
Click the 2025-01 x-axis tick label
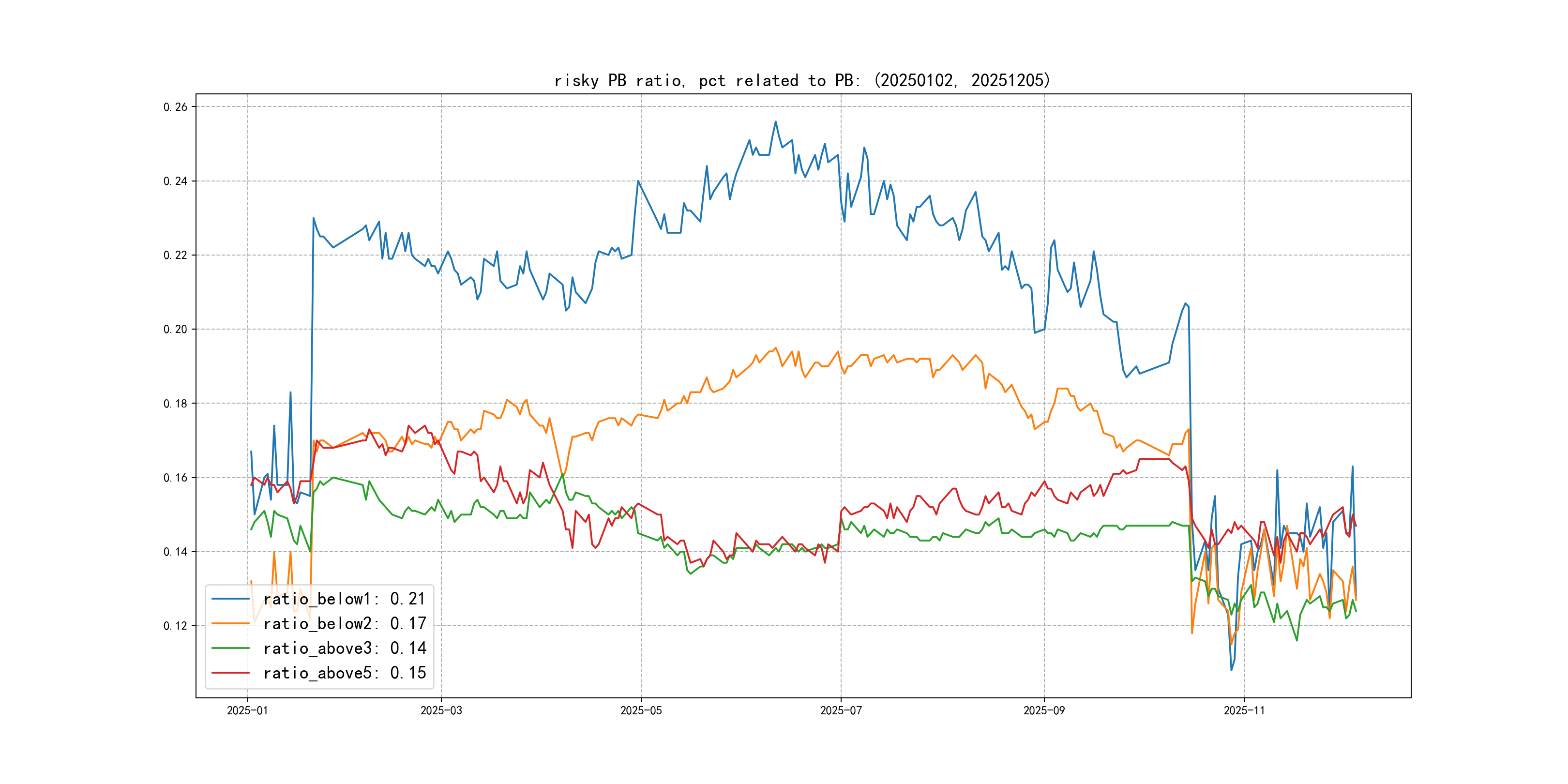(247, 710)
